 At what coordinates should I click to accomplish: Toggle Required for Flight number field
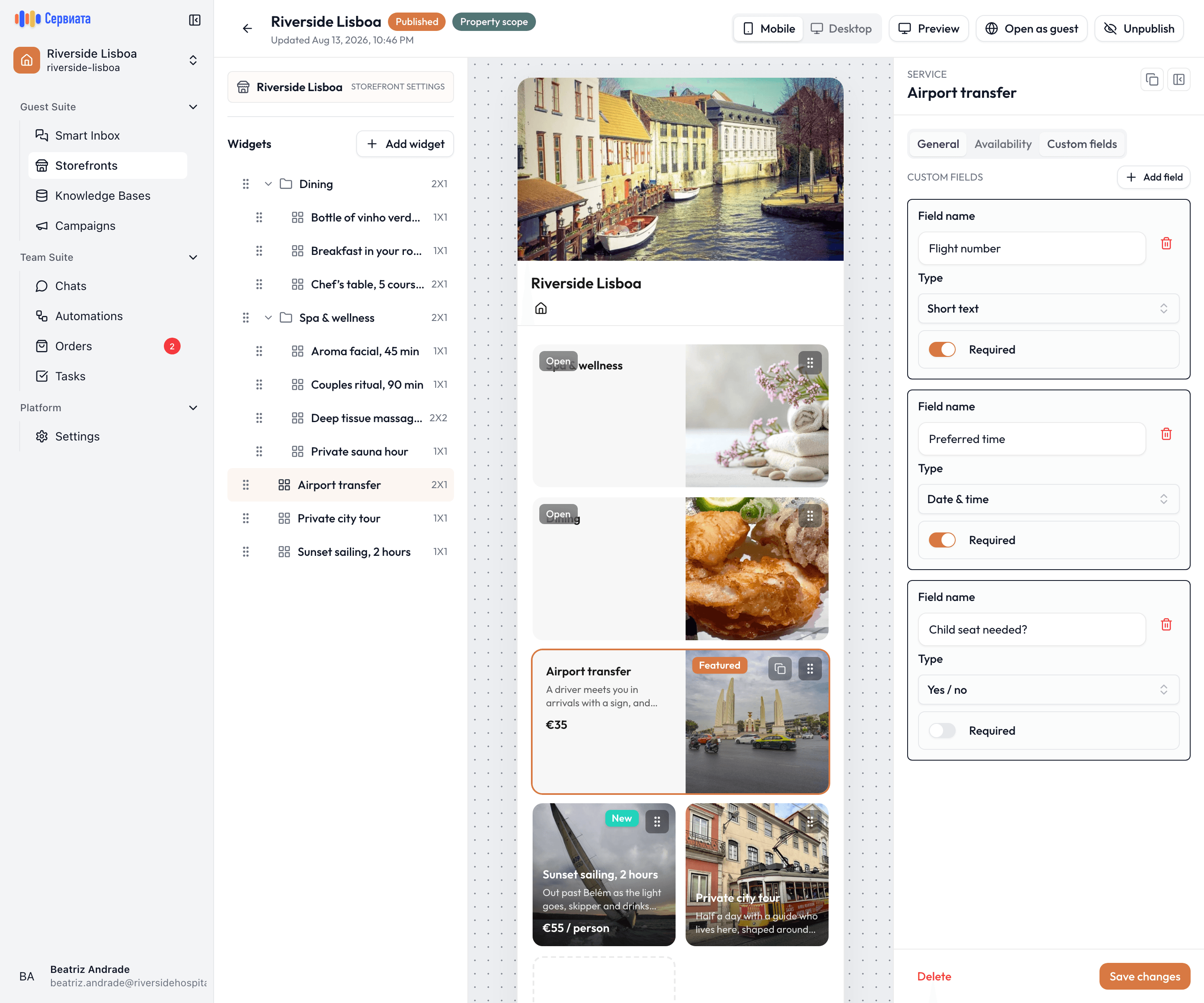942,350
